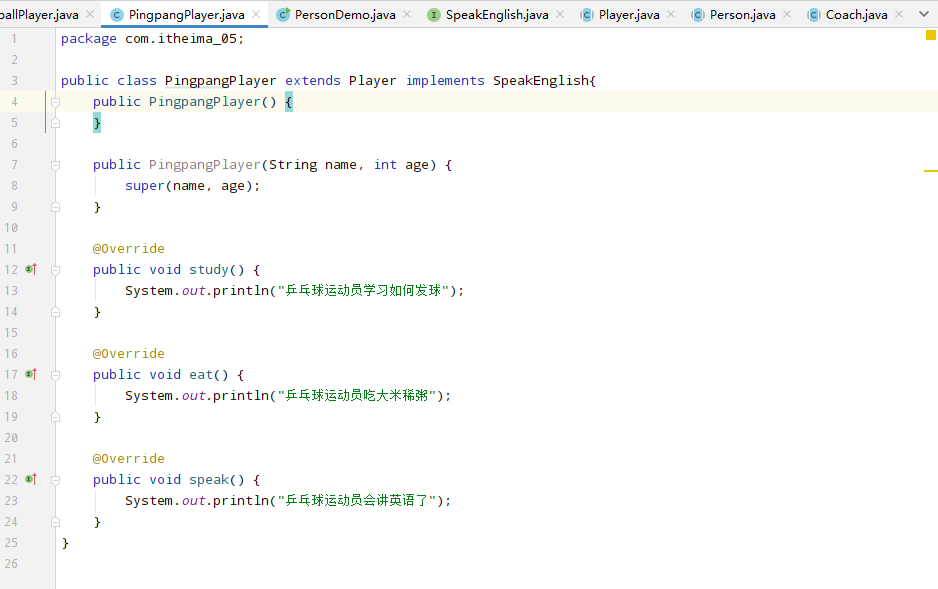Click the runnable class icon on PersonDemo.java tab
Viewport: 938px width, 589px height.
[283, 14]
